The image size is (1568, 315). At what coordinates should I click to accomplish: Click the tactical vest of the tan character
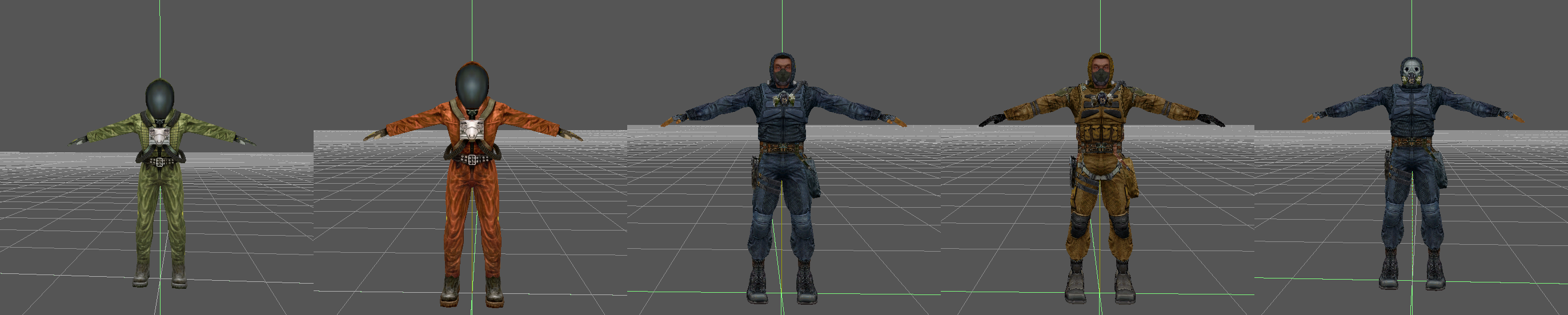click(x=1101, y=115)
